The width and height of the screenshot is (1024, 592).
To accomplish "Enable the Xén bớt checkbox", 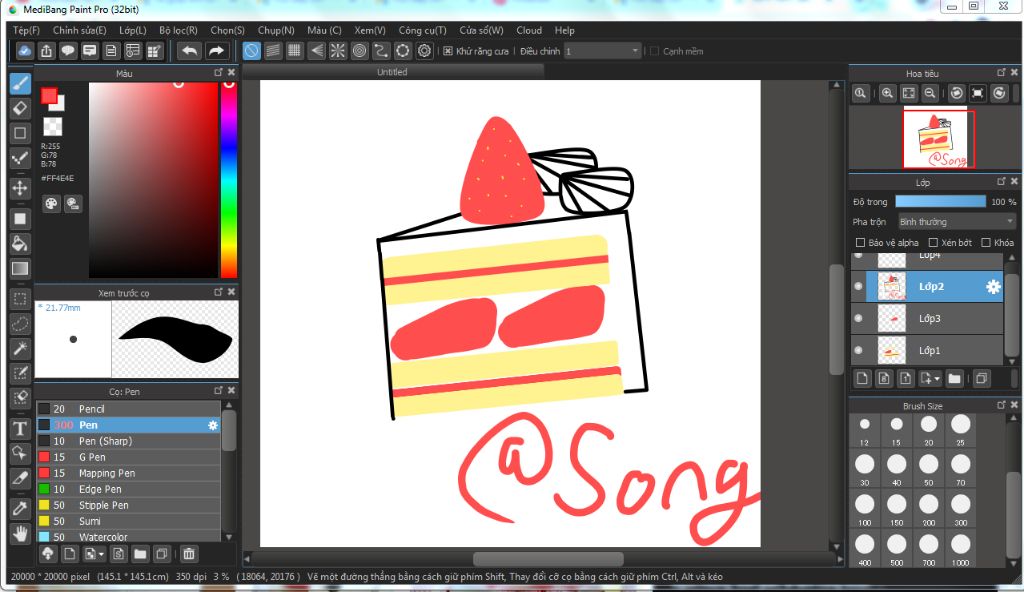I will 933,242.
